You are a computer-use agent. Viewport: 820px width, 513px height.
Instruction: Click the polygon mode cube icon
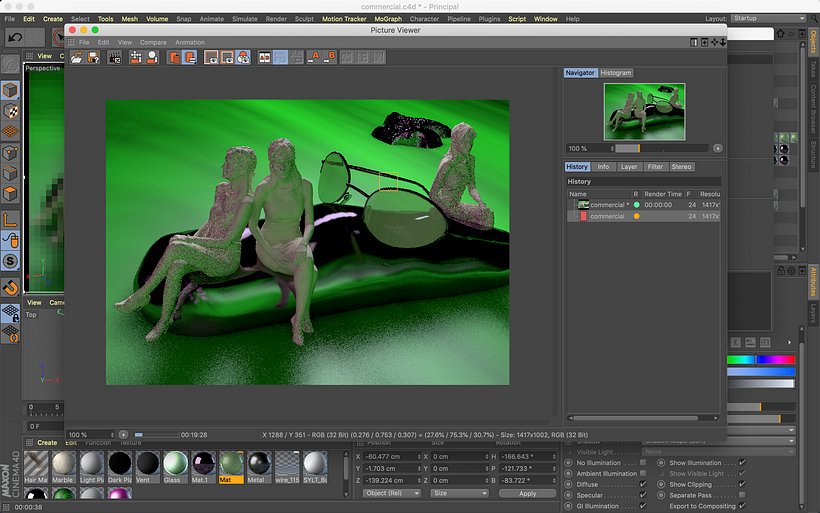[x=10, y=194]
